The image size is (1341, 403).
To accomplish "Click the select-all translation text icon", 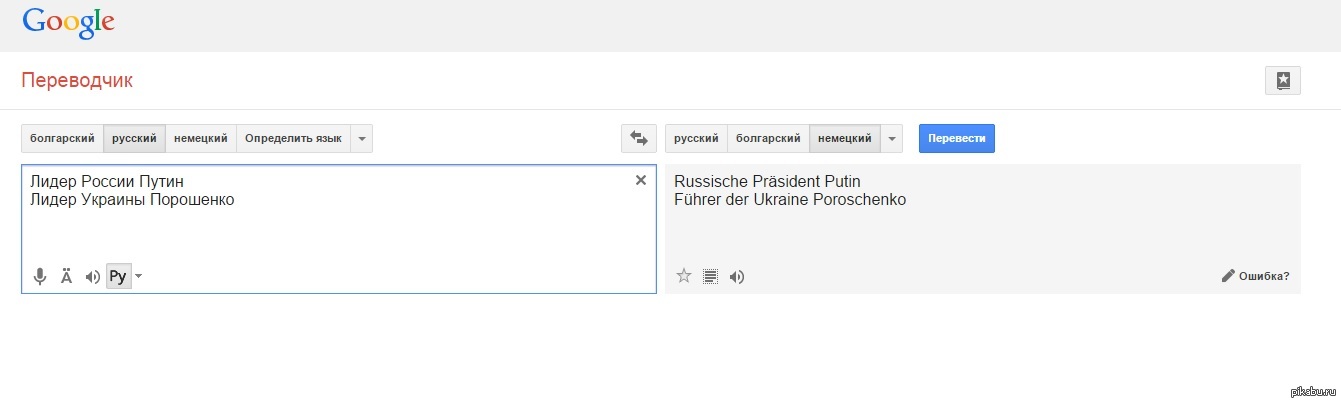I will [710, 277].
